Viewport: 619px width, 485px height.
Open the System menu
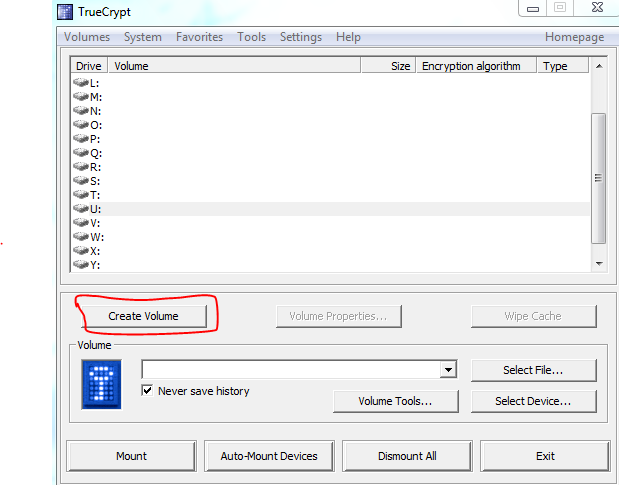click(143, 37)
